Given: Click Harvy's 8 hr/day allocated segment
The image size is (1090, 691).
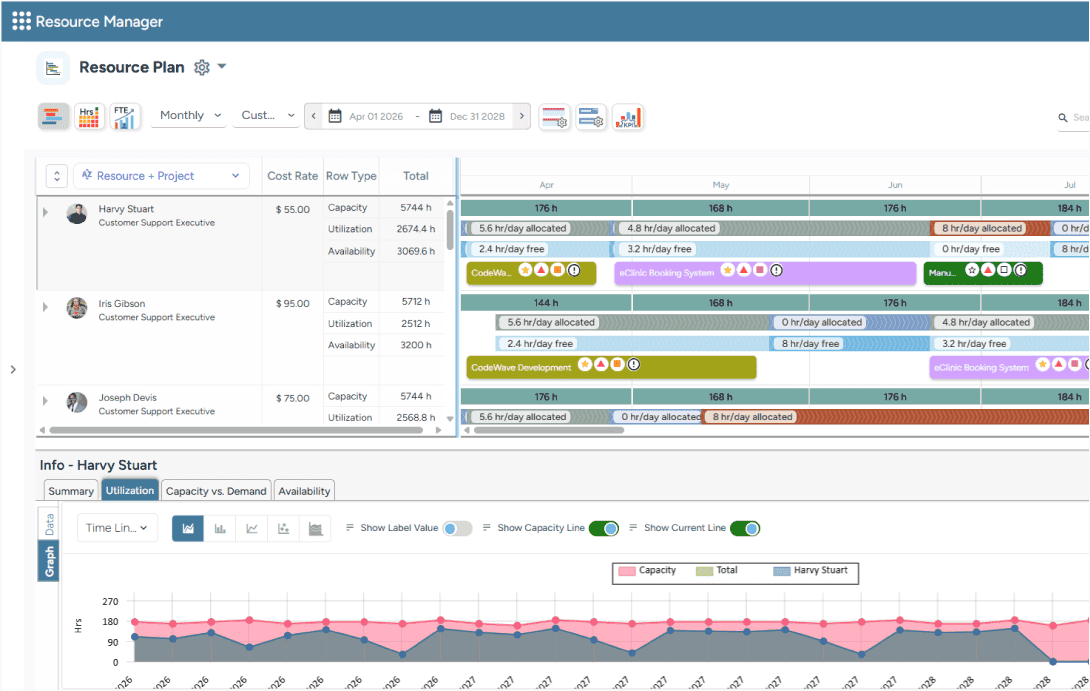Looking at the screenshot, I should (989, 228).
